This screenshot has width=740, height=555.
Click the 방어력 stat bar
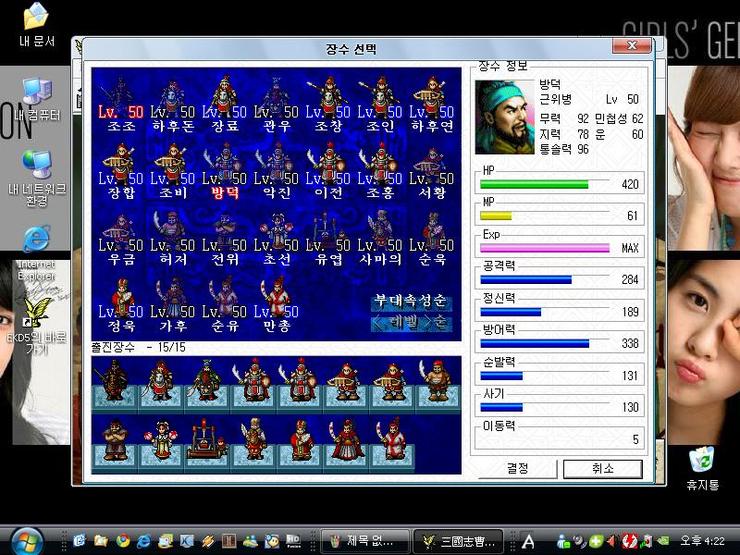[x=535, y=344]
